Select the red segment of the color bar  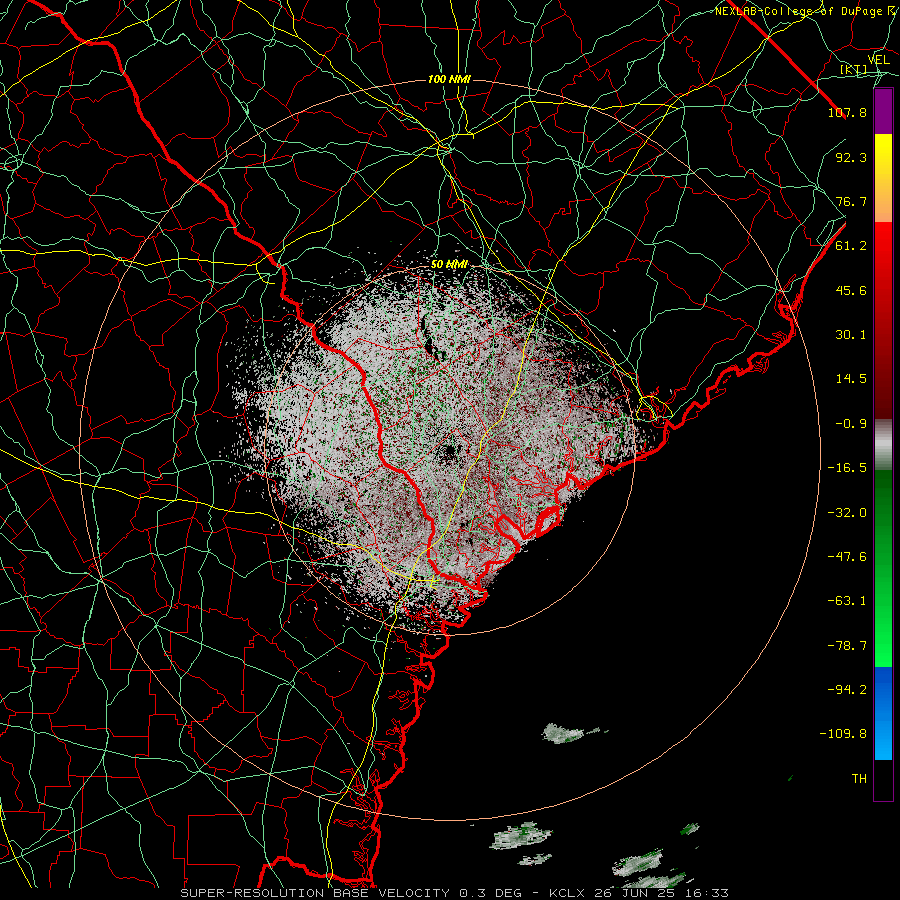883,320
